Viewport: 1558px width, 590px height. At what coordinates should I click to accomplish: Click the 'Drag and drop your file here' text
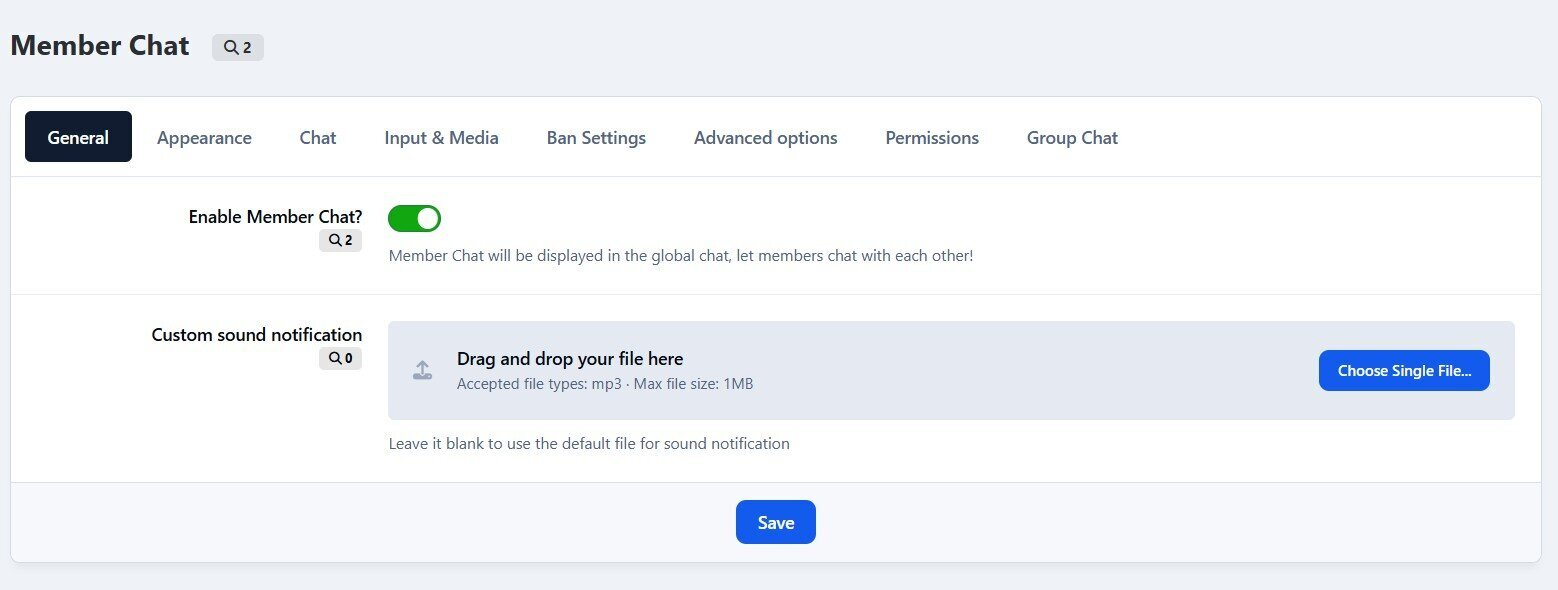[569, 359]
